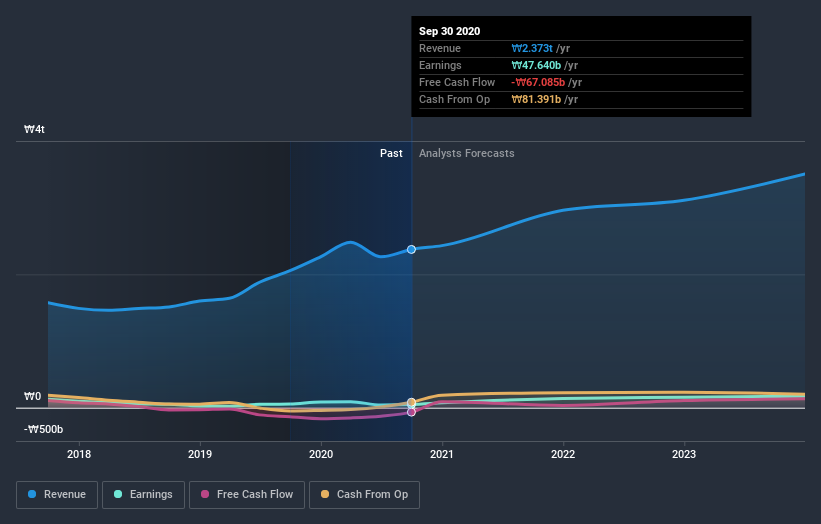Click the Earnings label in the tooltip
821x524 pixels.
[440, 65]
